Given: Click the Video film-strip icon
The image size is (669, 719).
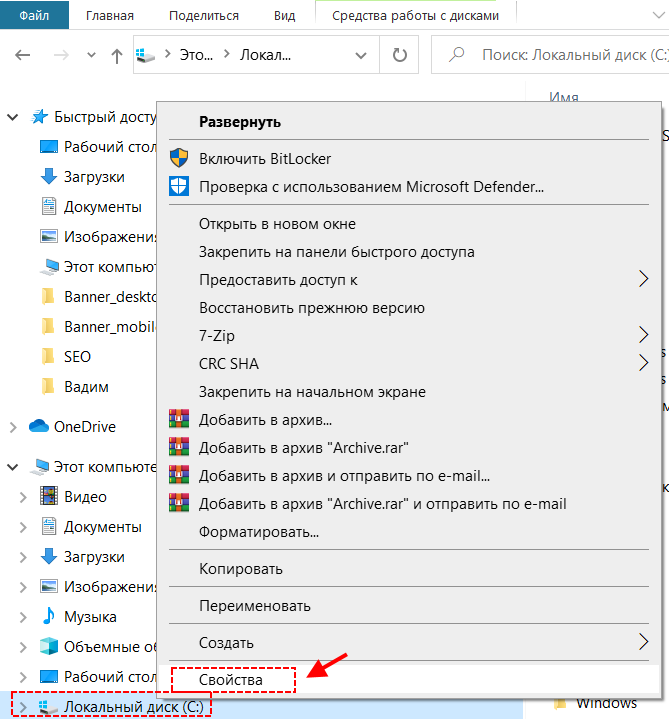Looking at the screenshot, I should click(49, 496).
